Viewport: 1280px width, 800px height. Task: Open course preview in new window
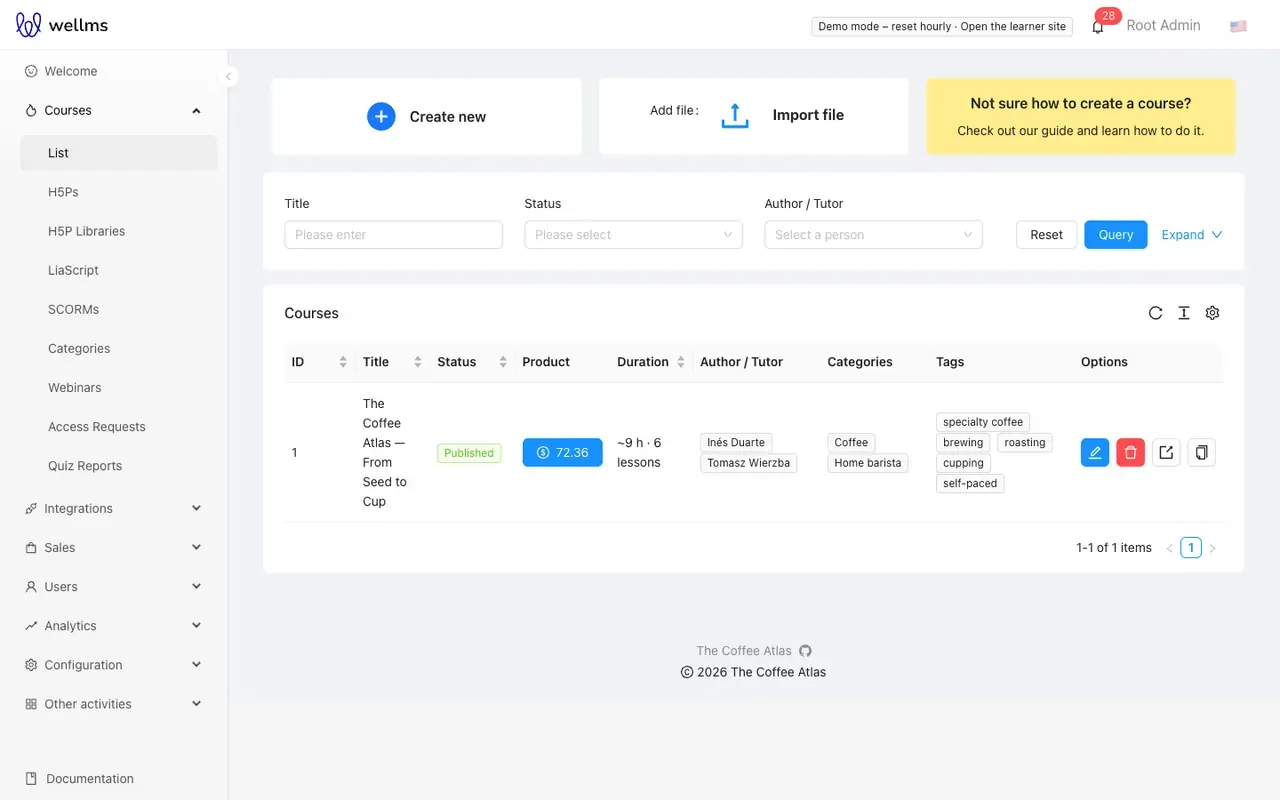[x=1166, y=453]
